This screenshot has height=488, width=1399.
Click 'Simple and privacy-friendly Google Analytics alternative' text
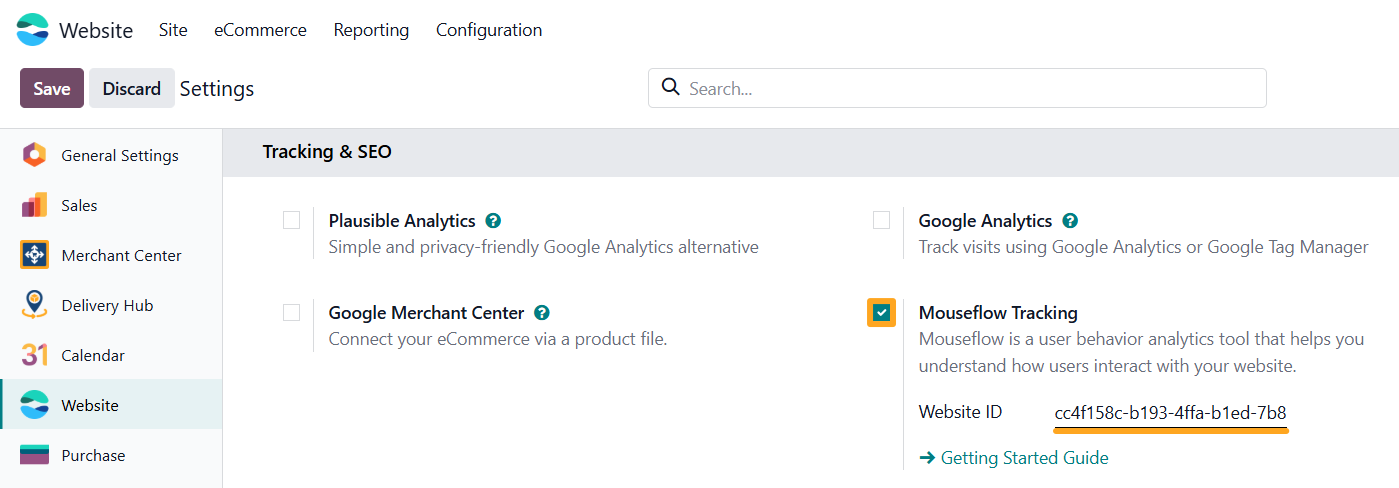point(544,247)
